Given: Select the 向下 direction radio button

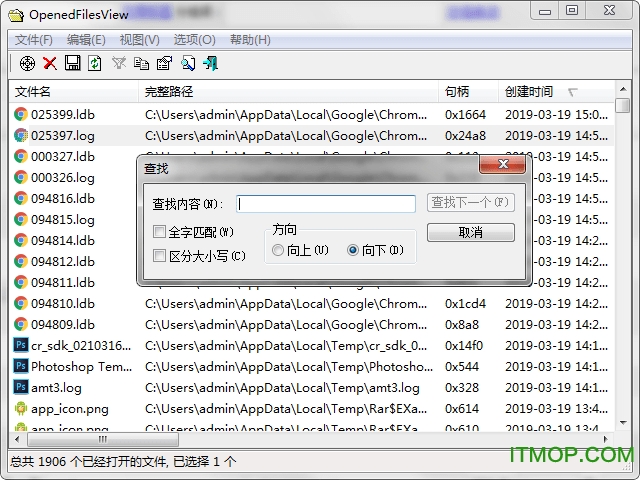Looking at the screenshot, I should [353, 250].
